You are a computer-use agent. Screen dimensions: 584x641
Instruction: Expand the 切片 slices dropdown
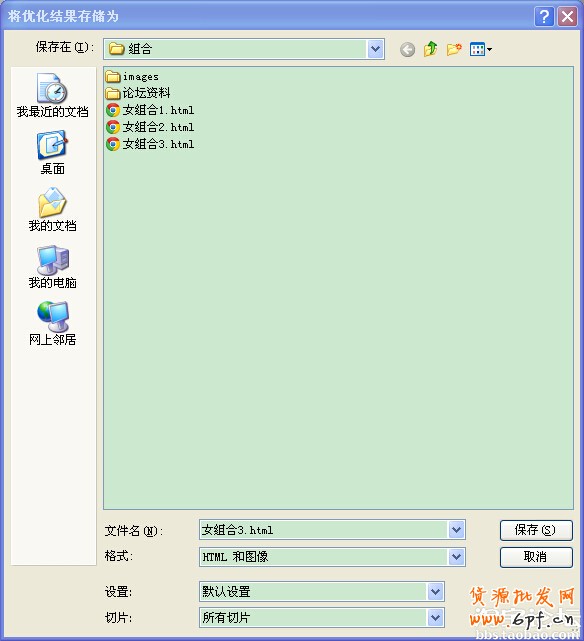[x=436, y=618]
